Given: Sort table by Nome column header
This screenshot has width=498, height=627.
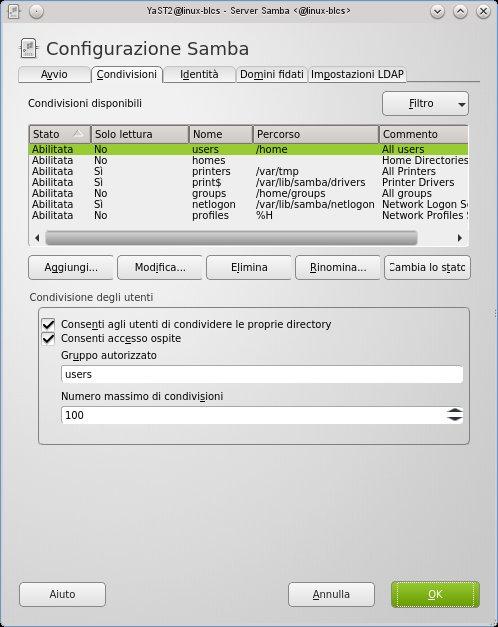Looking at the screenshot, I should [x=221, y=134].
